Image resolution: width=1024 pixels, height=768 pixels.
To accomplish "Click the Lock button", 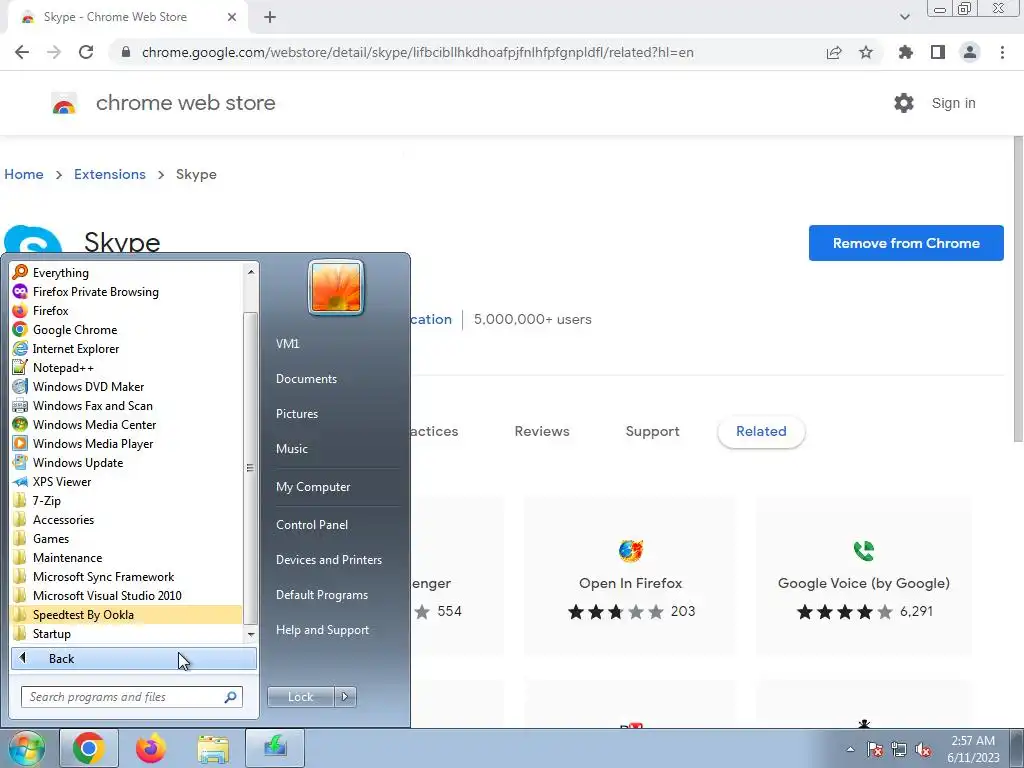I will coord(300,697).
